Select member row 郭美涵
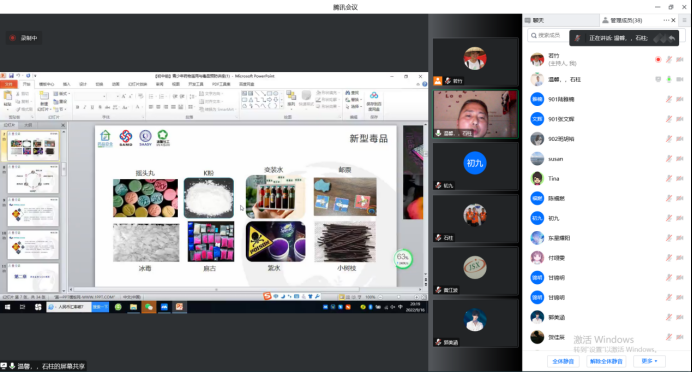The width and height of the screenshot is (692, 372). [607, 317]
